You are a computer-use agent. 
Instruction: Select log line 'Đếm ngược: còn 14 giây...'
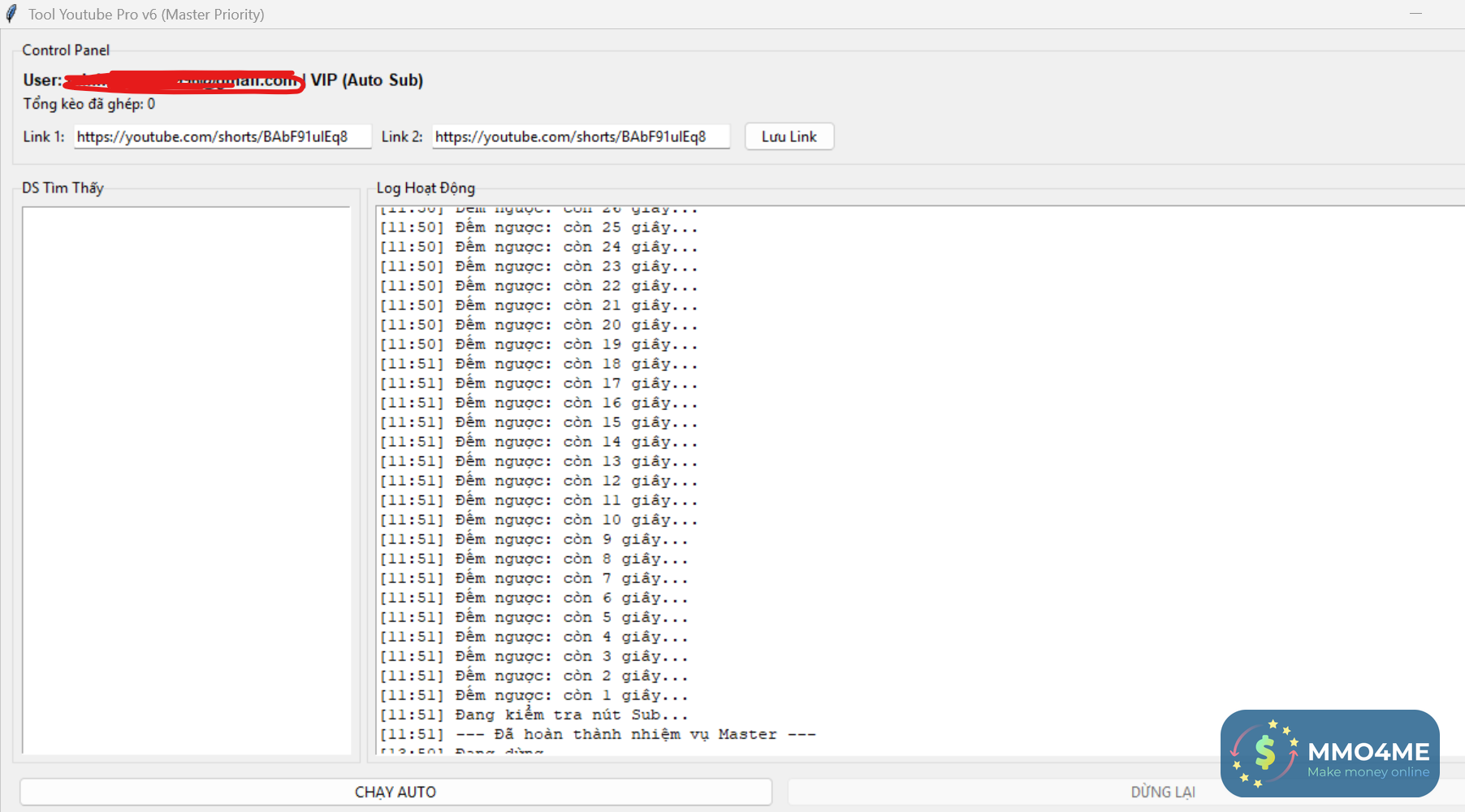pyautogui.click(x=539, y=442)
